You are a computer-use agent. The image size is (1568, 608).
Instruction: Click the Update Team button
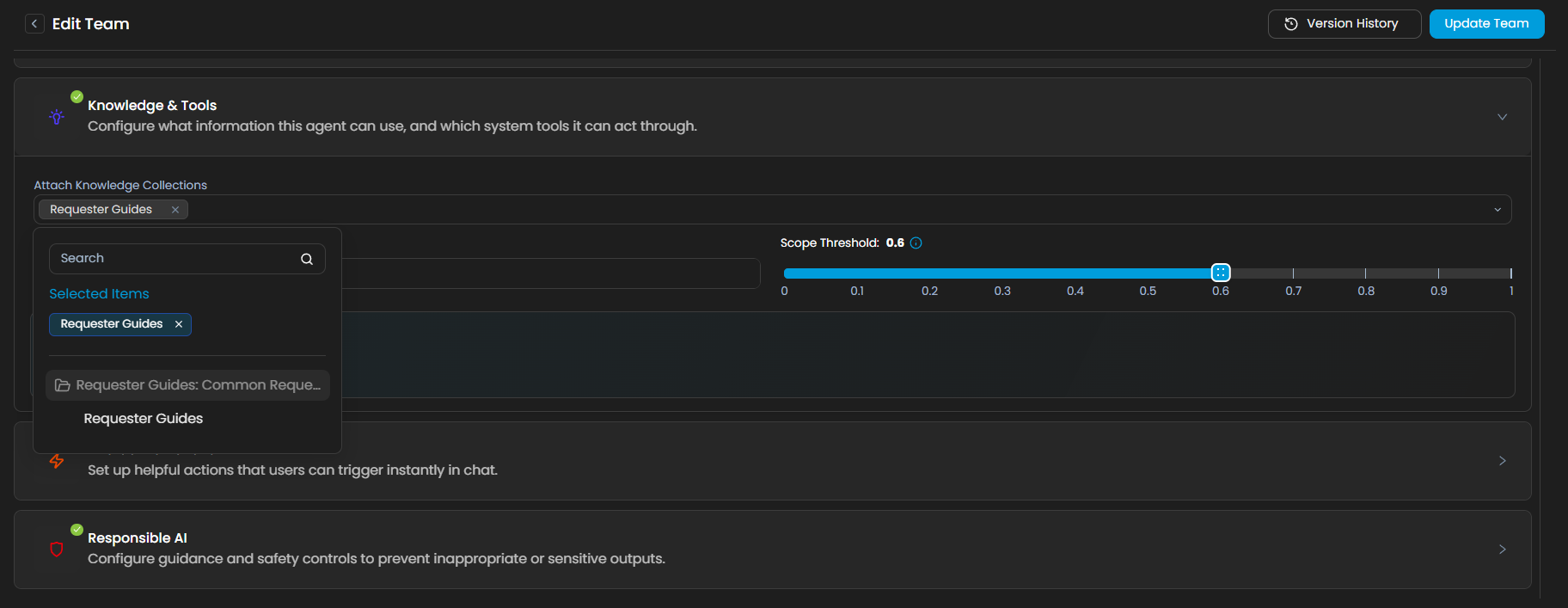click(1485, 24)
